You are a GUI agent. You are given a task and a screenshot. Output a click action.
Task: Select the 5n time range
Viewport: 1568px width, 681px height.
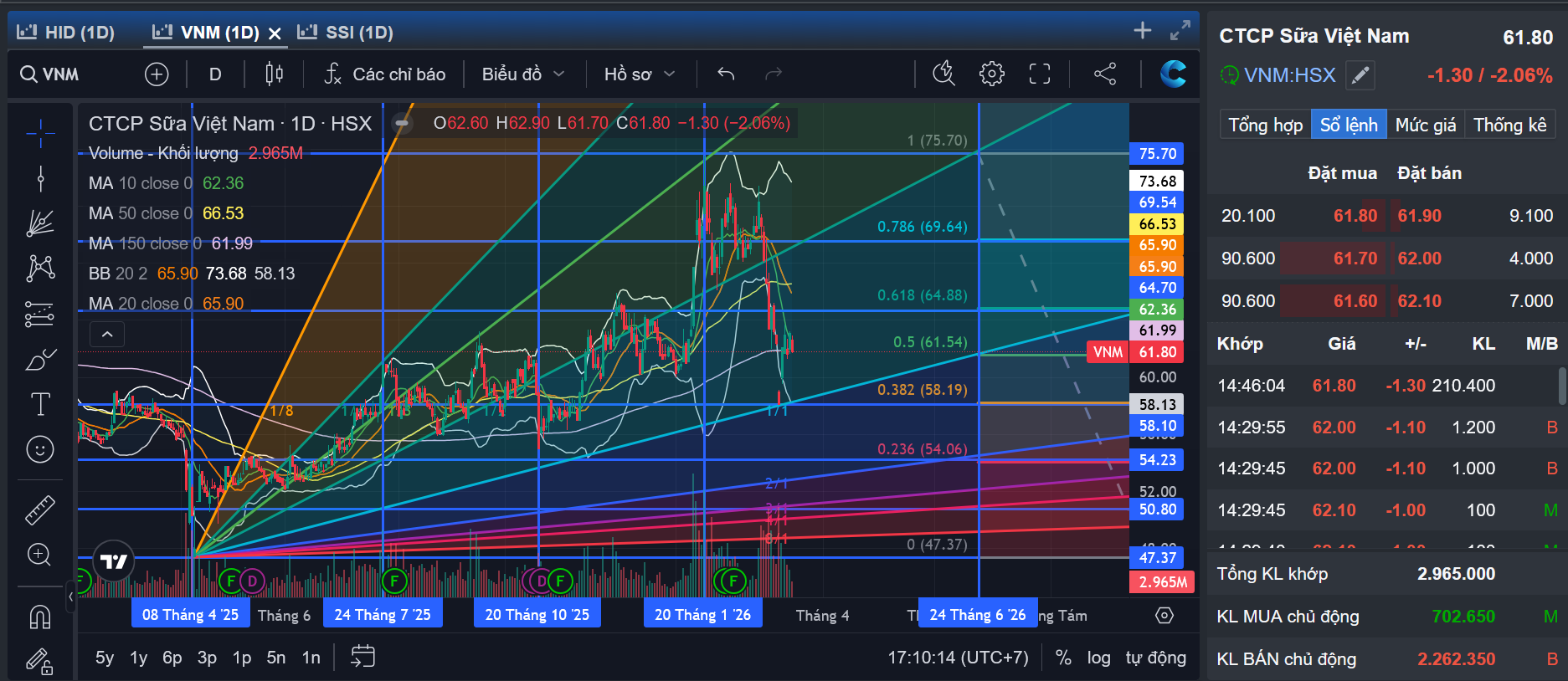[276, 658]
